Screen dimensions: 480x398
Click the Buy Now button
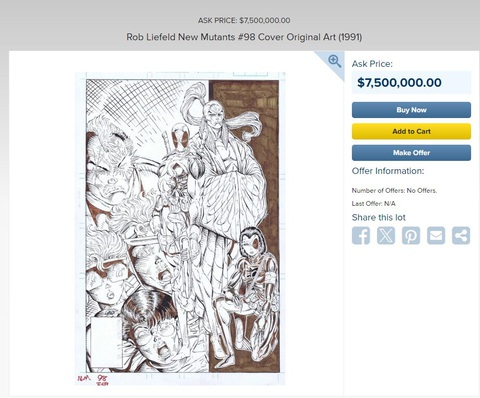[411, 110]
